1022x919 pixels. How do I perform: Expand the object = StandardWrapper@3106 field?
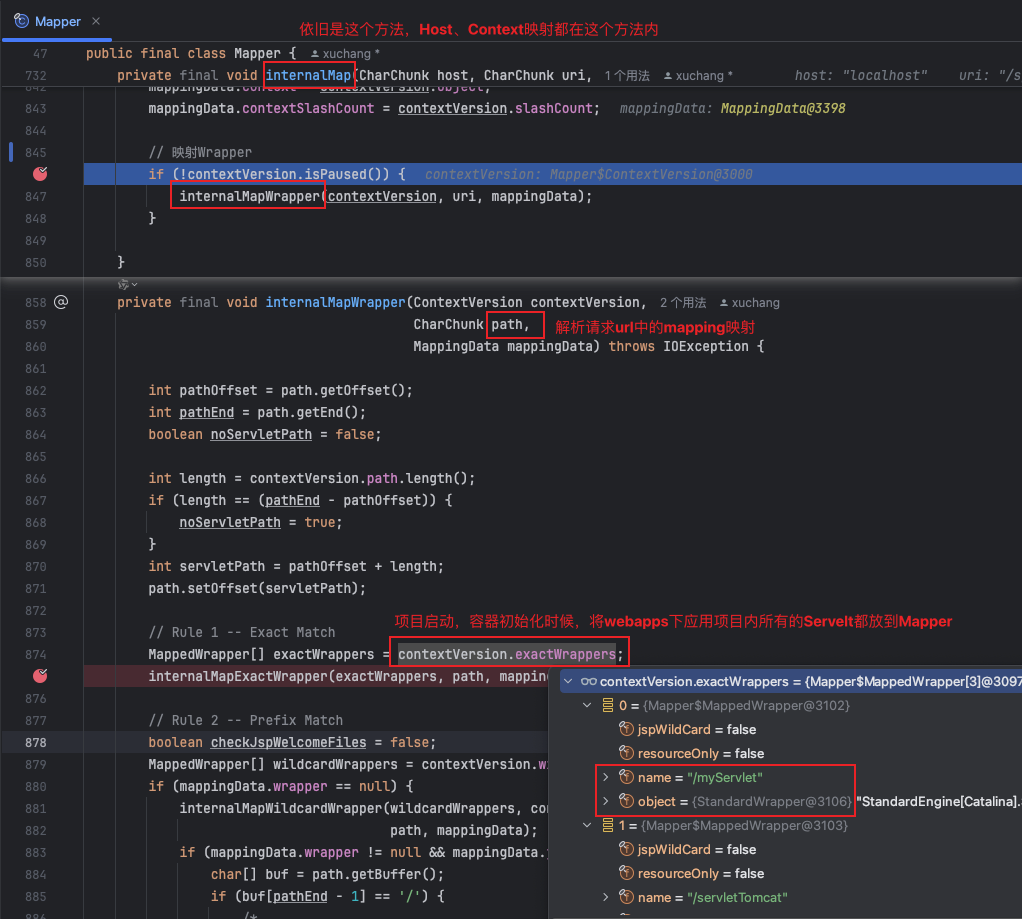606,801
